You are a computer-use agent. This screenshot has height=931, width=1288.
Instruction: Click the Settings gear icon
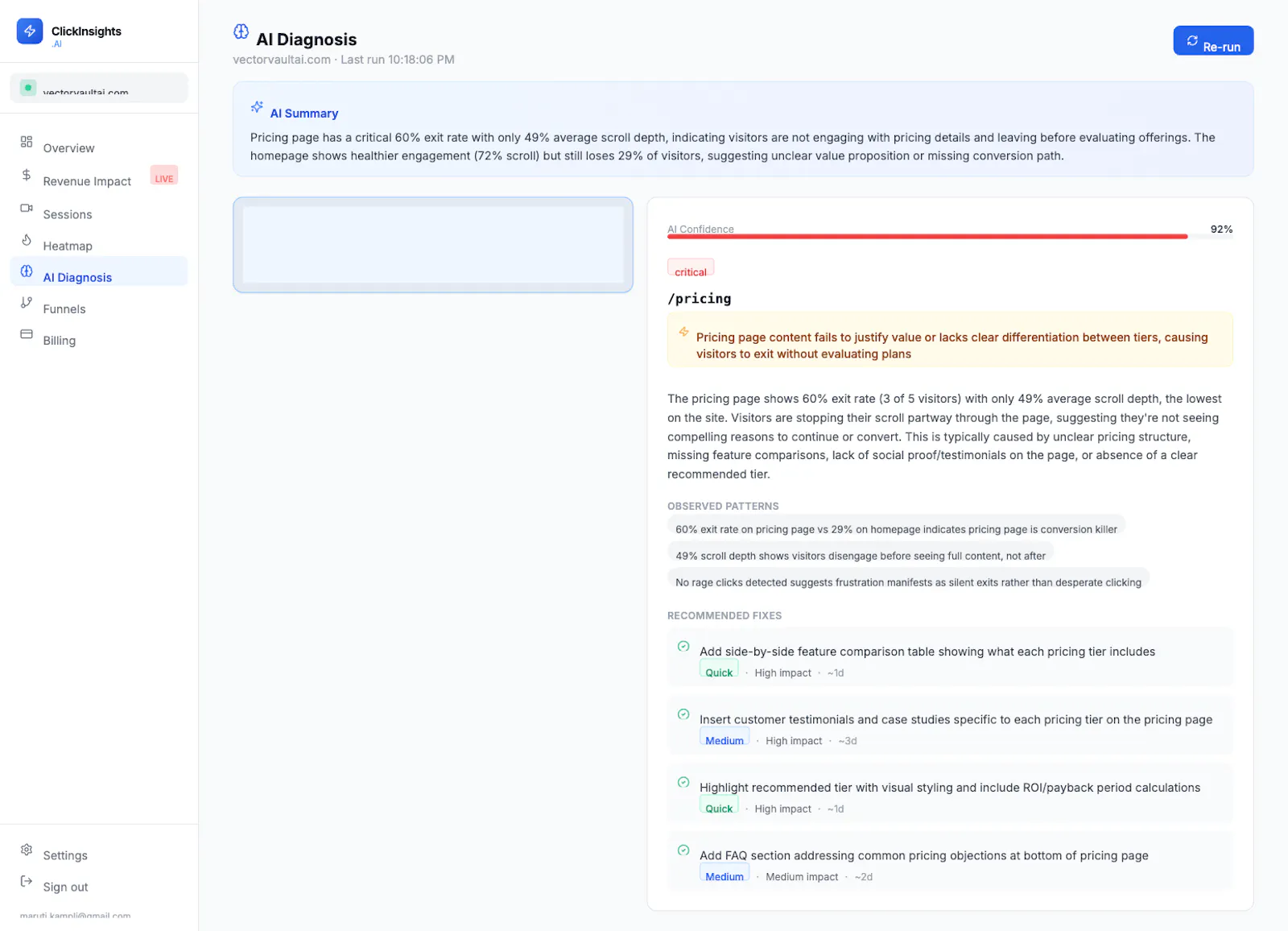click(x=27, y=850)
